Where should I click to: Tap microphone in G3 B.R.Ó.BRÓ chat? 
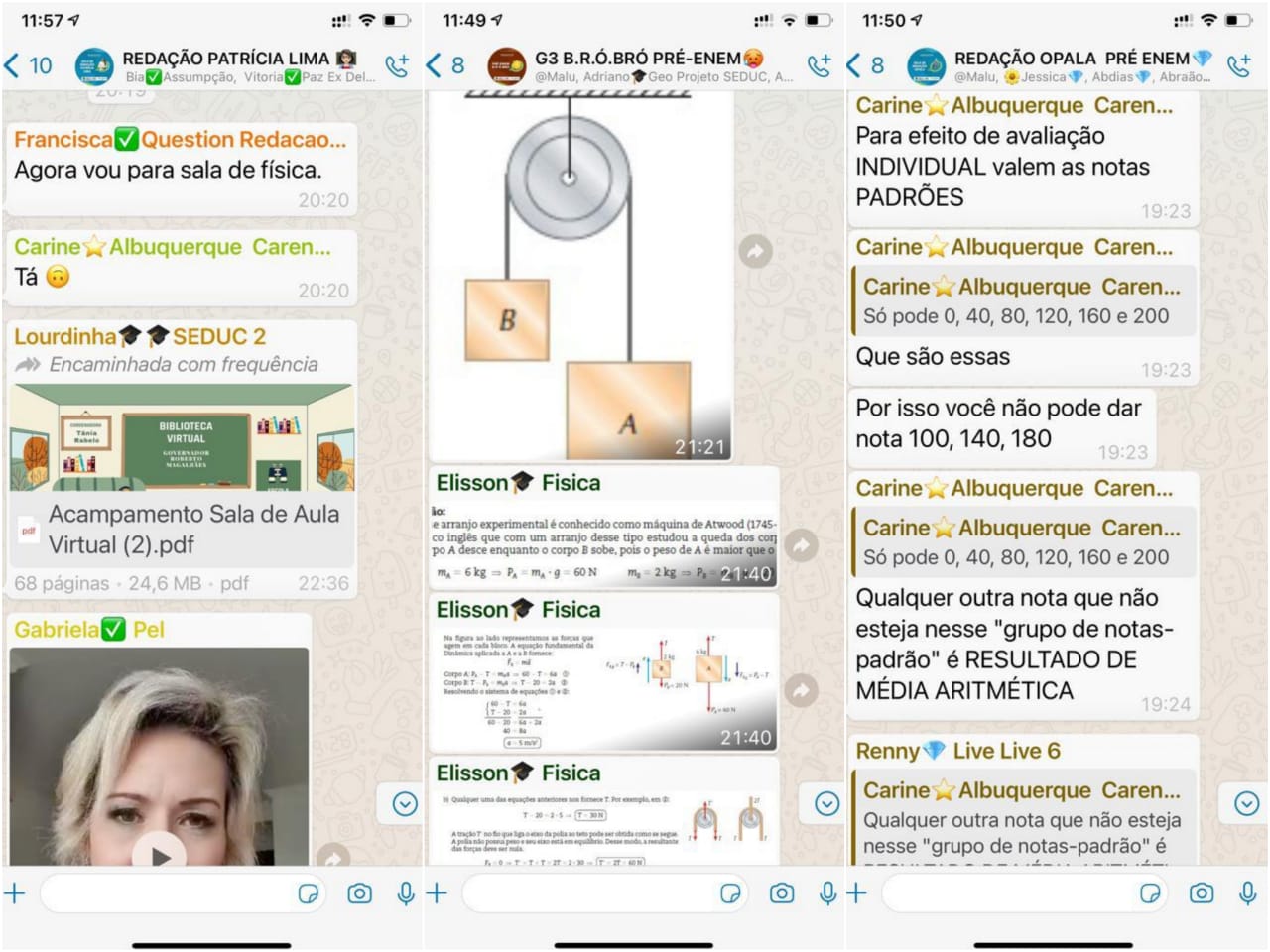[828, 893]
